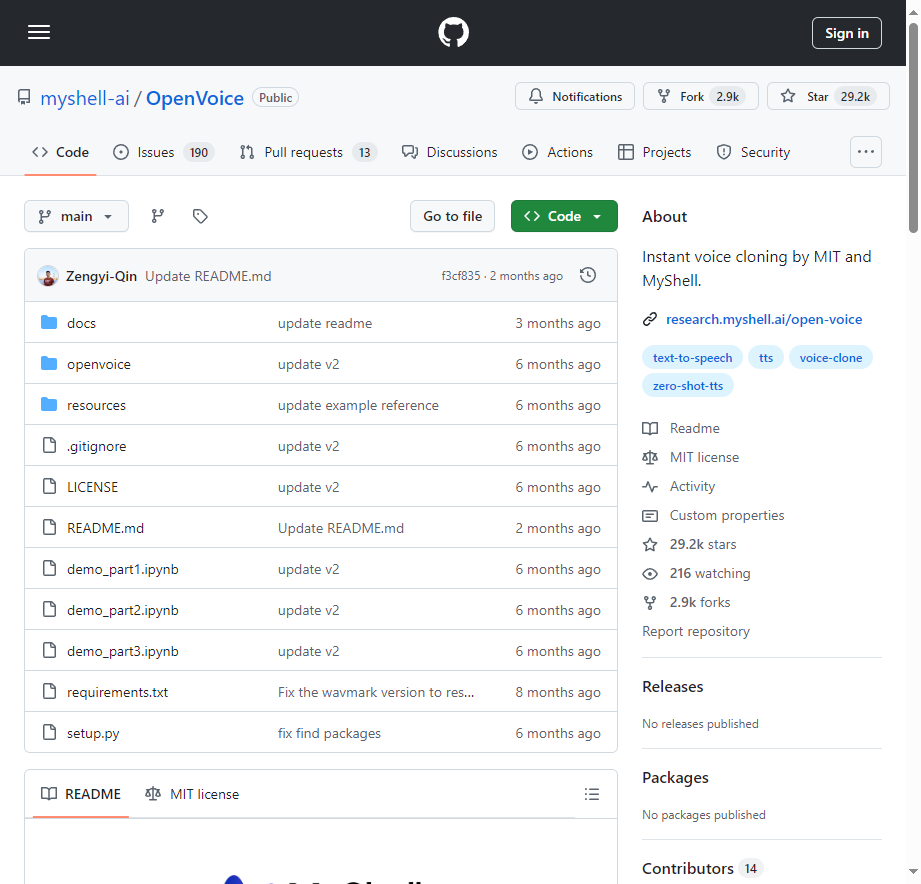Open the Releases heading link
Image resolution: width=921 pixels, height=884 pixels.
(x=673, y=687)
